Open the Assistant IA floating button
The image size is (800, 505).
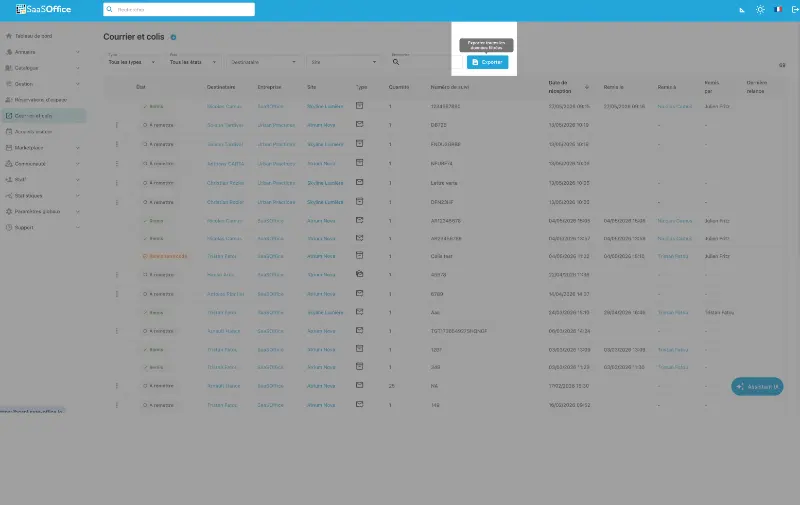[x=757, y=387]
